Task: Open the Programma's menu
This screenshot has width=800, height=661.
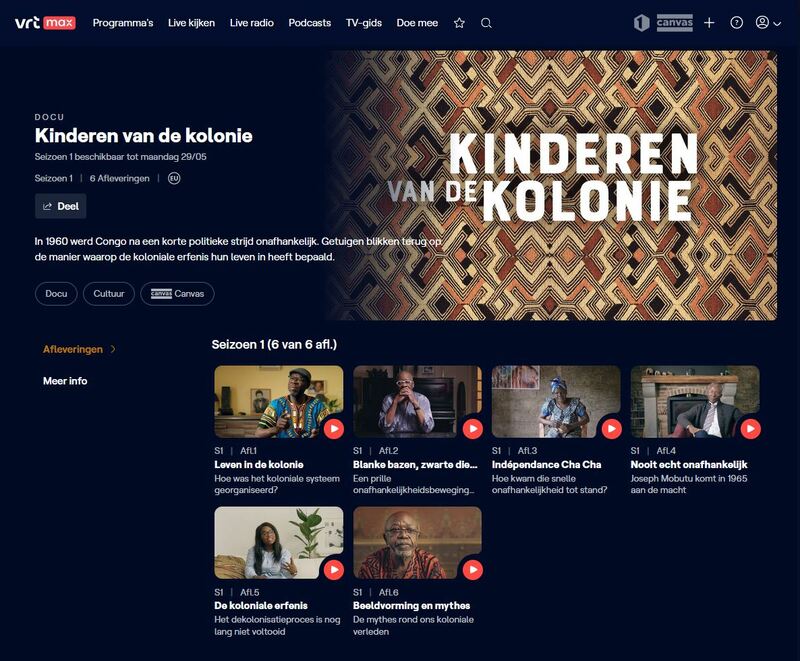Action: [123, 23]
